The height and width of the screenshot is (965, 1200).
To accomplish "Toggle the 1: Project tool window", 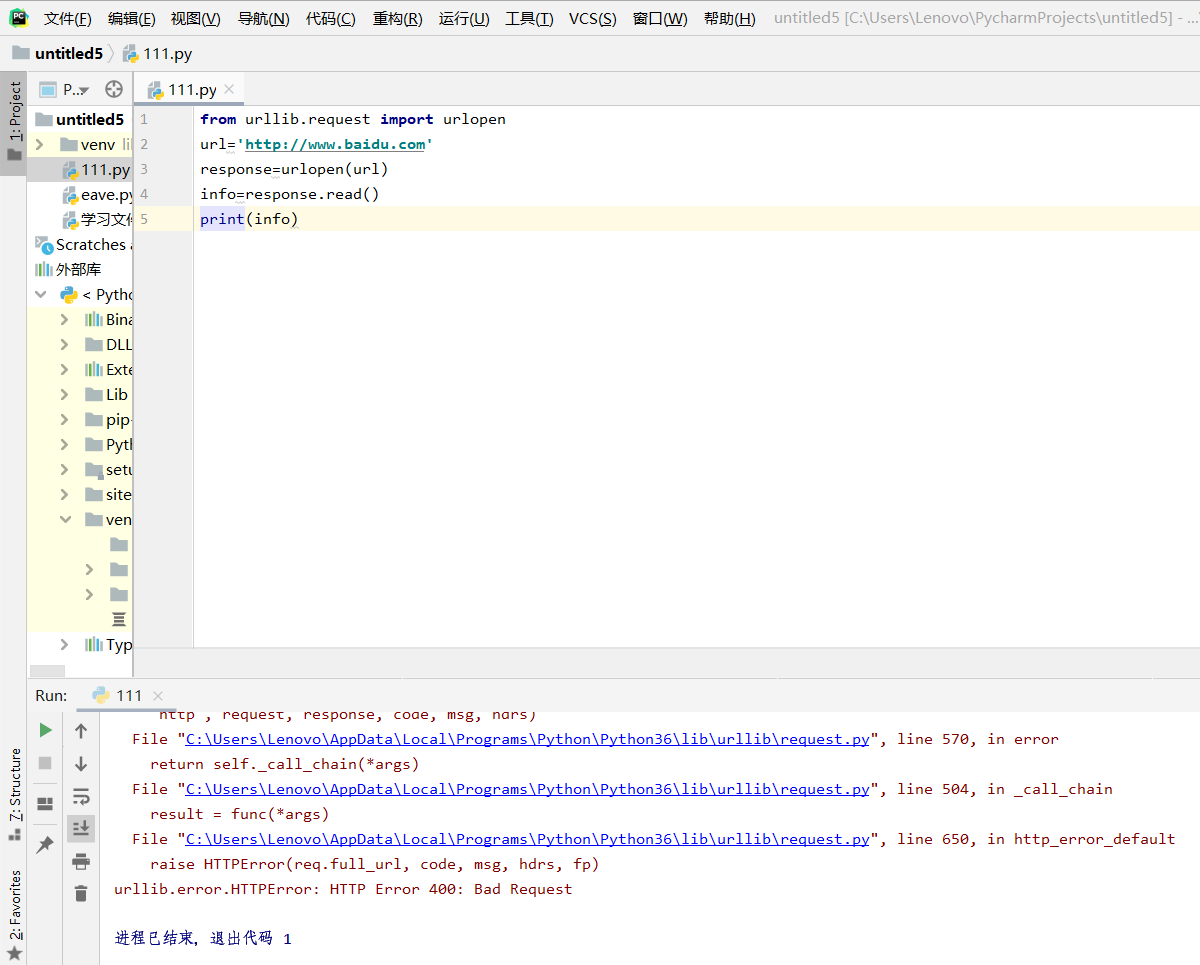I will (13, 124).
